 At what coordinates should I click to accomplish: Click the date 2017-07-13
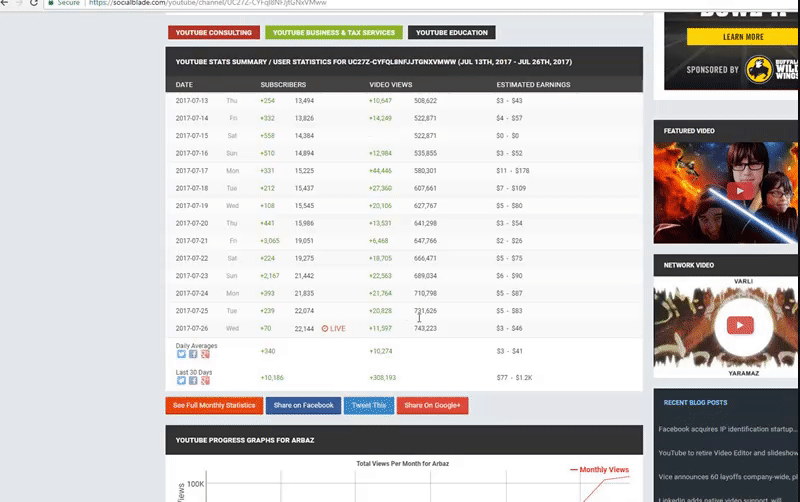click(192, 101)
